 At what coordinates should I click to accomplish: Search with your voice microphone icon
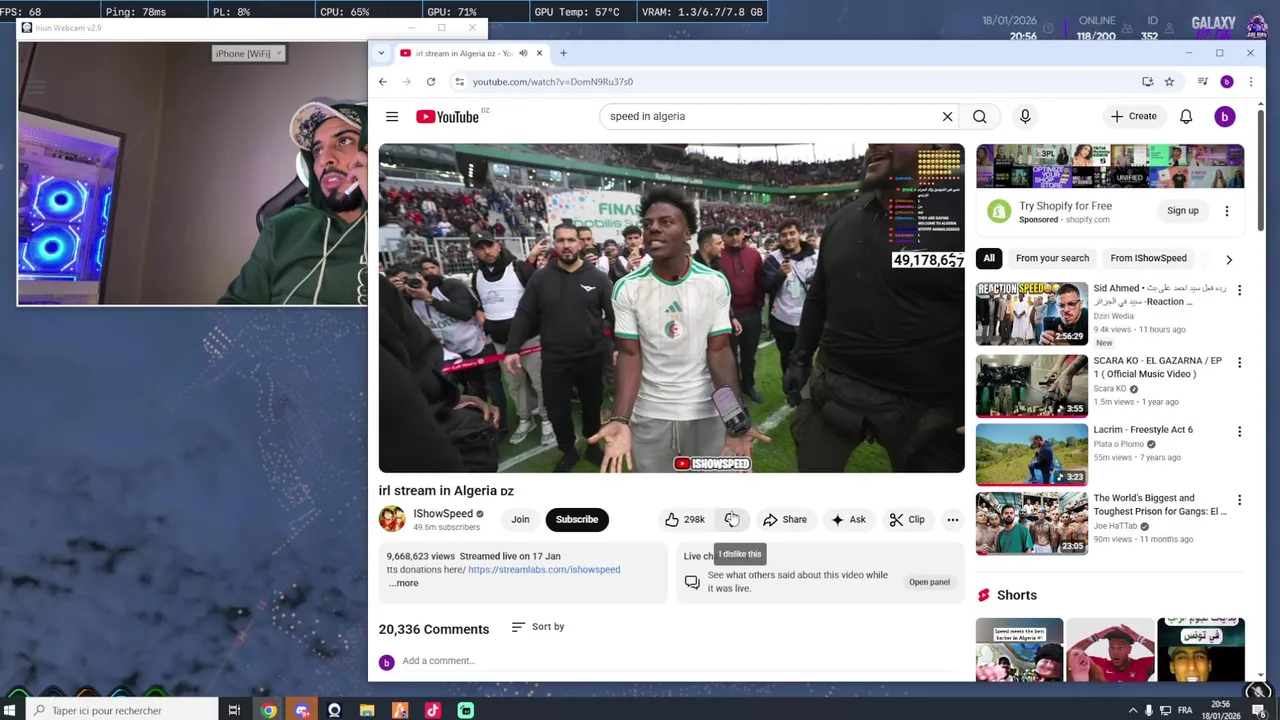pyautogui.click(x=1025, y=117)
